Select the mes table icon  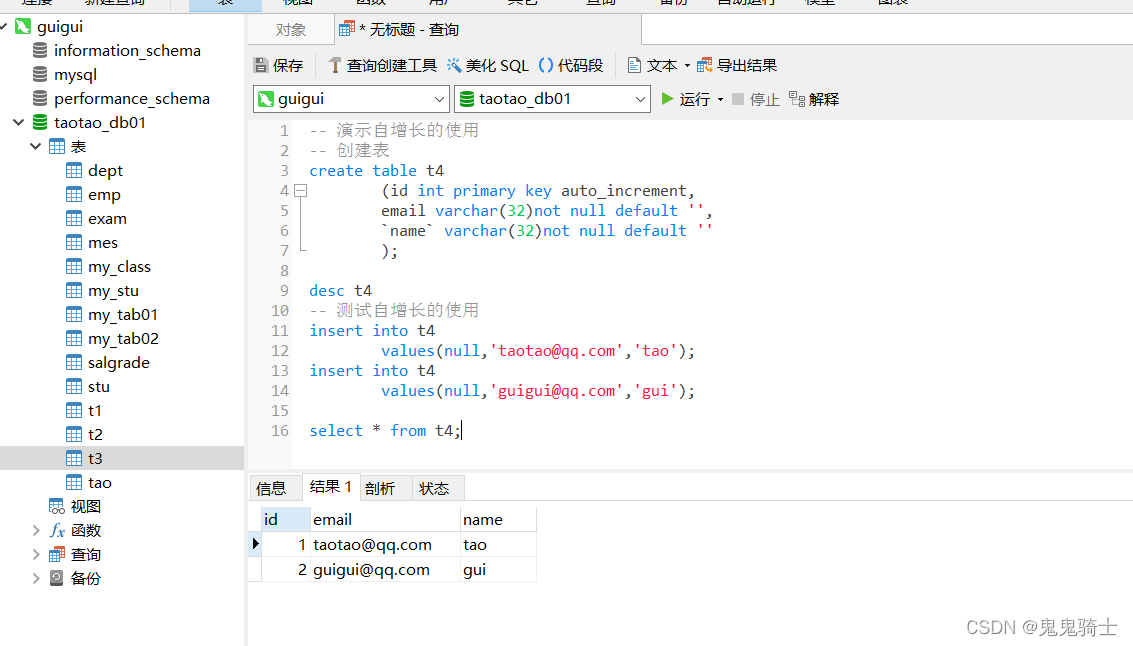pyautogui.click(x=74, y=242)
